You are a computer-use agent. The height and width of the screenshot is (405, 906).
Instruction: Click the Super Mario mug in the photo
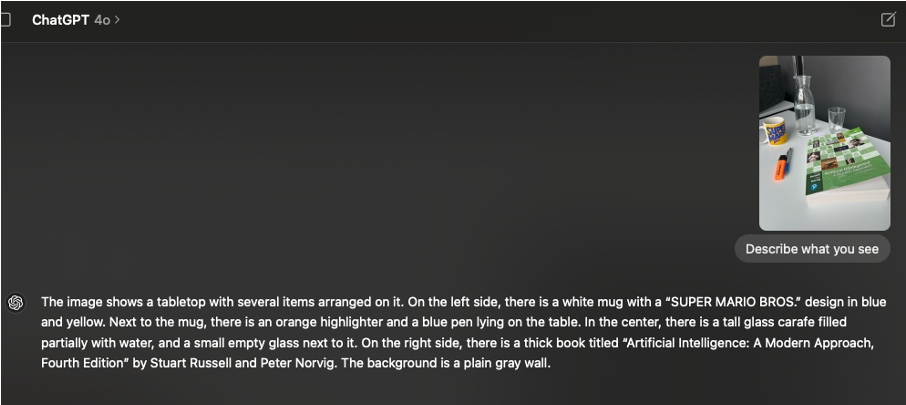(775, 132)
